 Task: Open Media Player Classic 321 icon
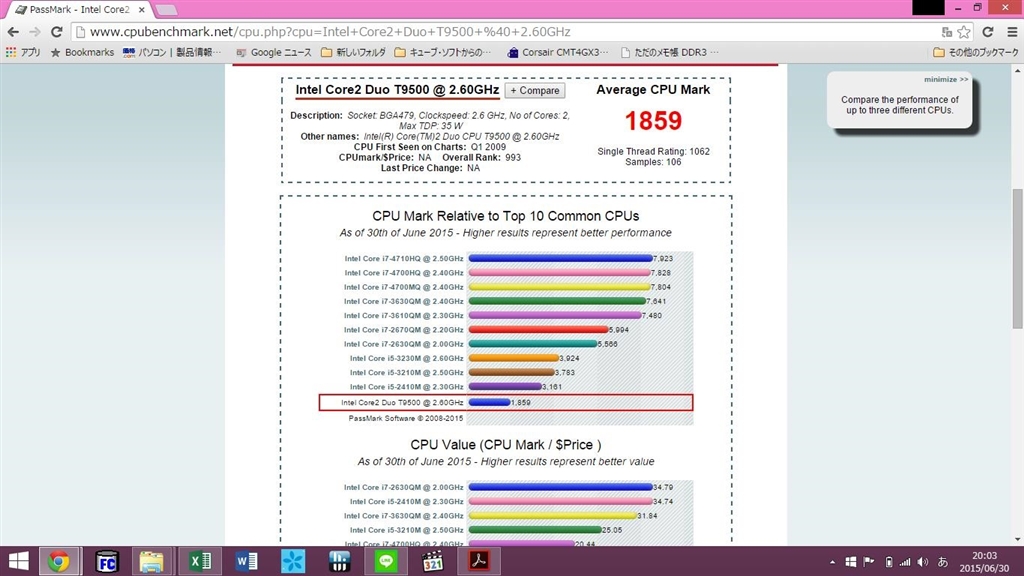coord(432,562)
